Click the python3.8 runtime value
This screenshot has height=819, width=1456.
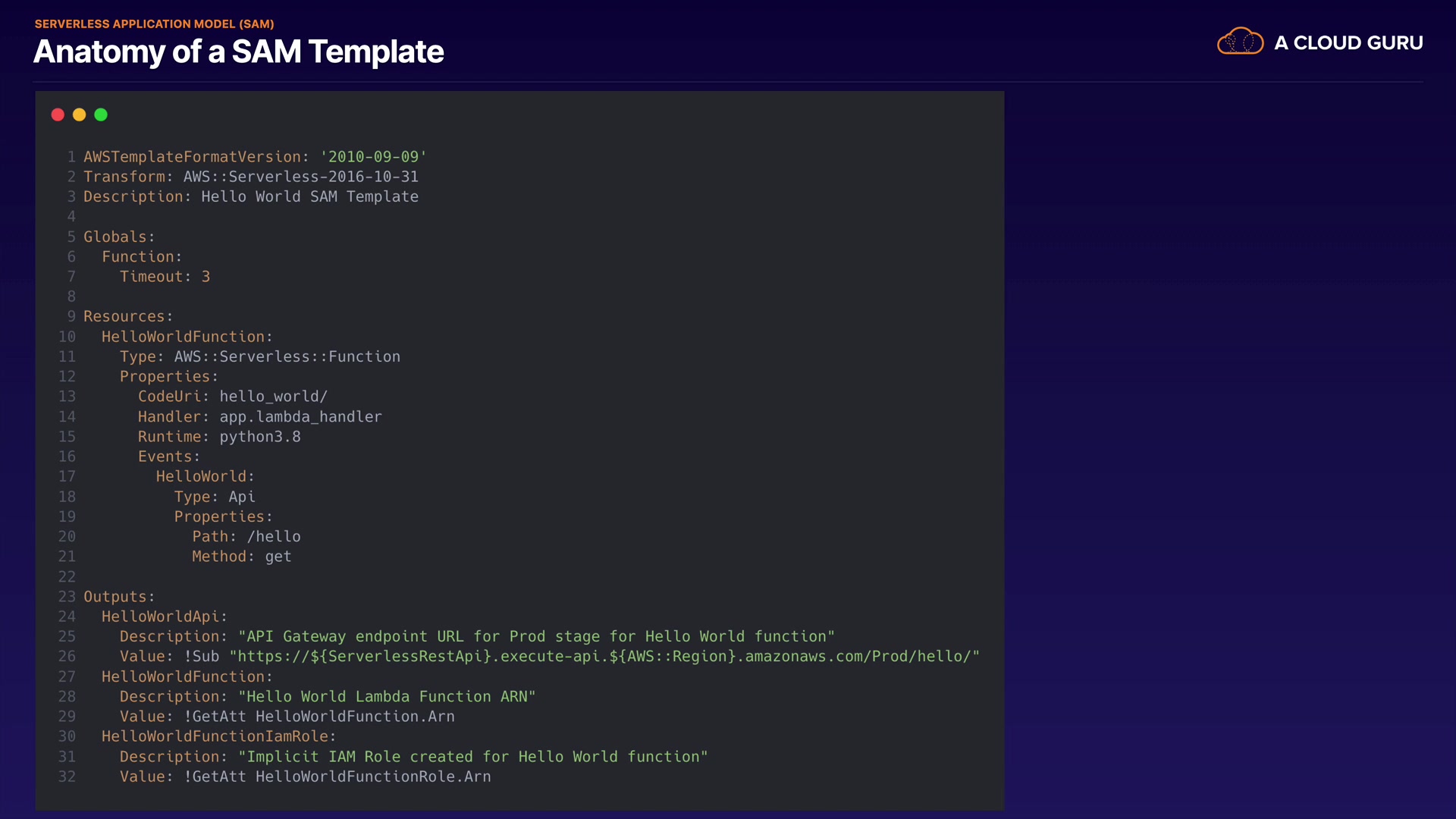click(x=260, y=437)
